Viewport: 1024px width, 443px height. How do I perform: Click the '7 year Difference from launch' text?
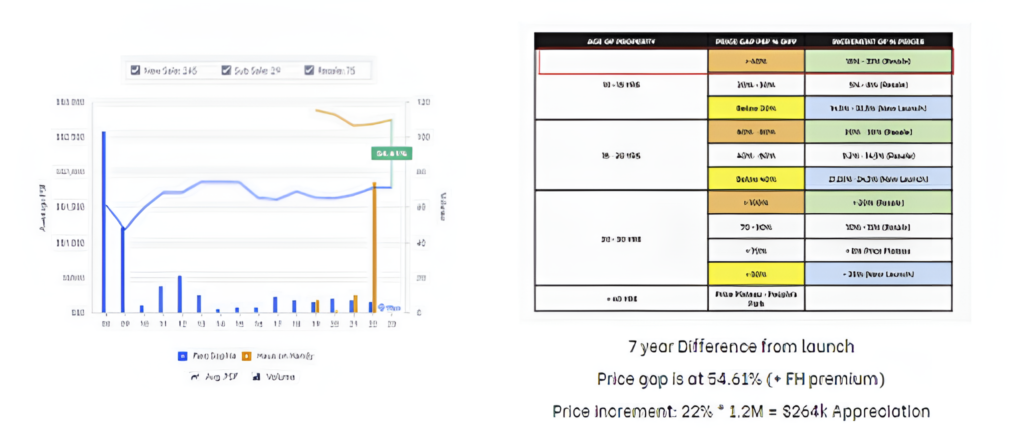(x=741, y=347)
